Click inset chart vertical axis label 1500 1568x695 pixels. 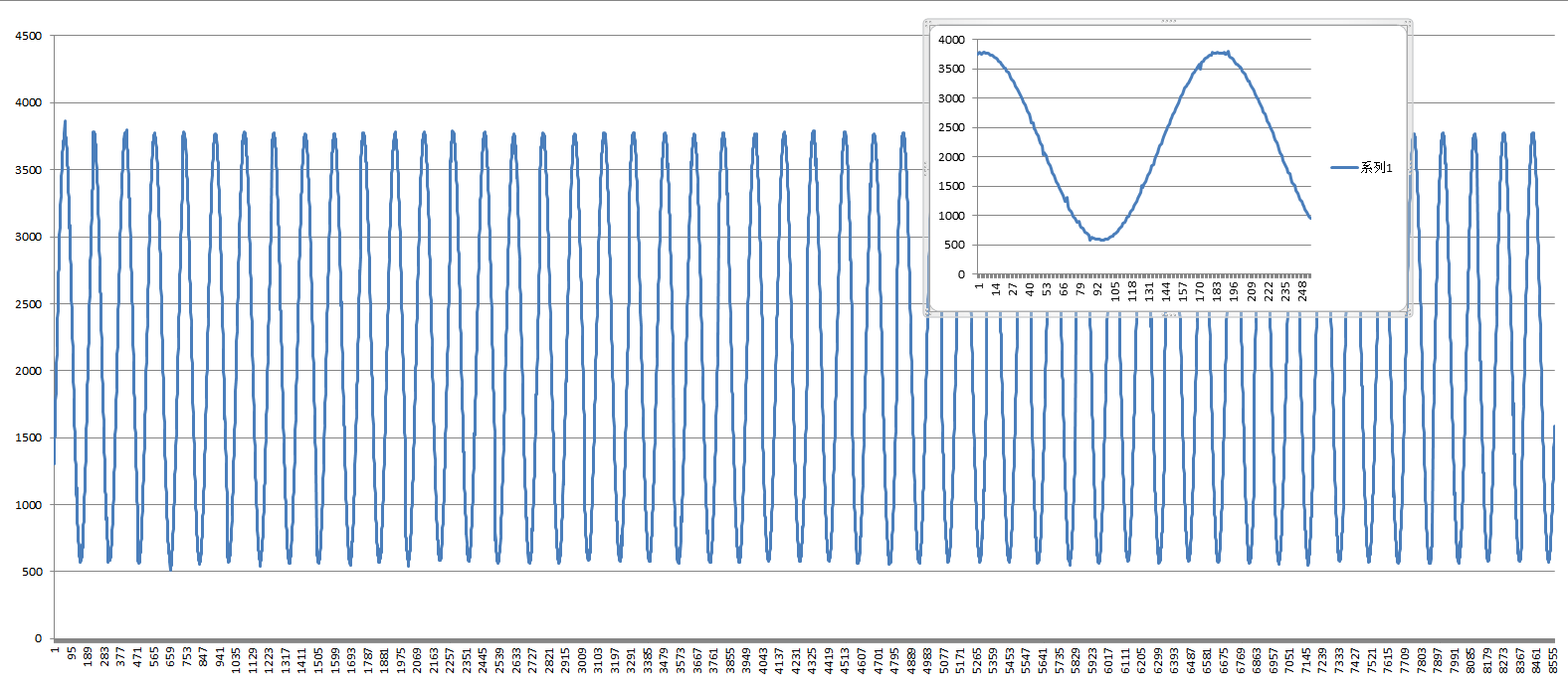[x=951, y=186]
